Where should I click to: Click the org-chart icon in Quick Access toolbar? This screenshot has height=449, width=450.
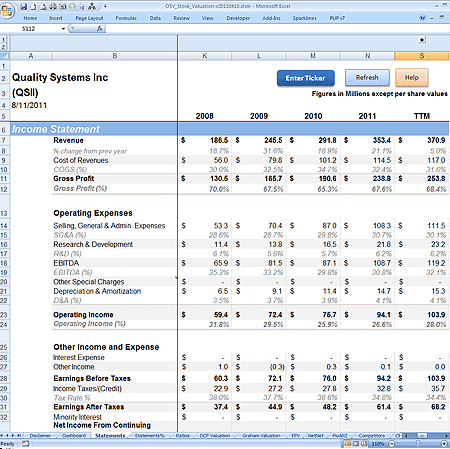coord(92,6)
